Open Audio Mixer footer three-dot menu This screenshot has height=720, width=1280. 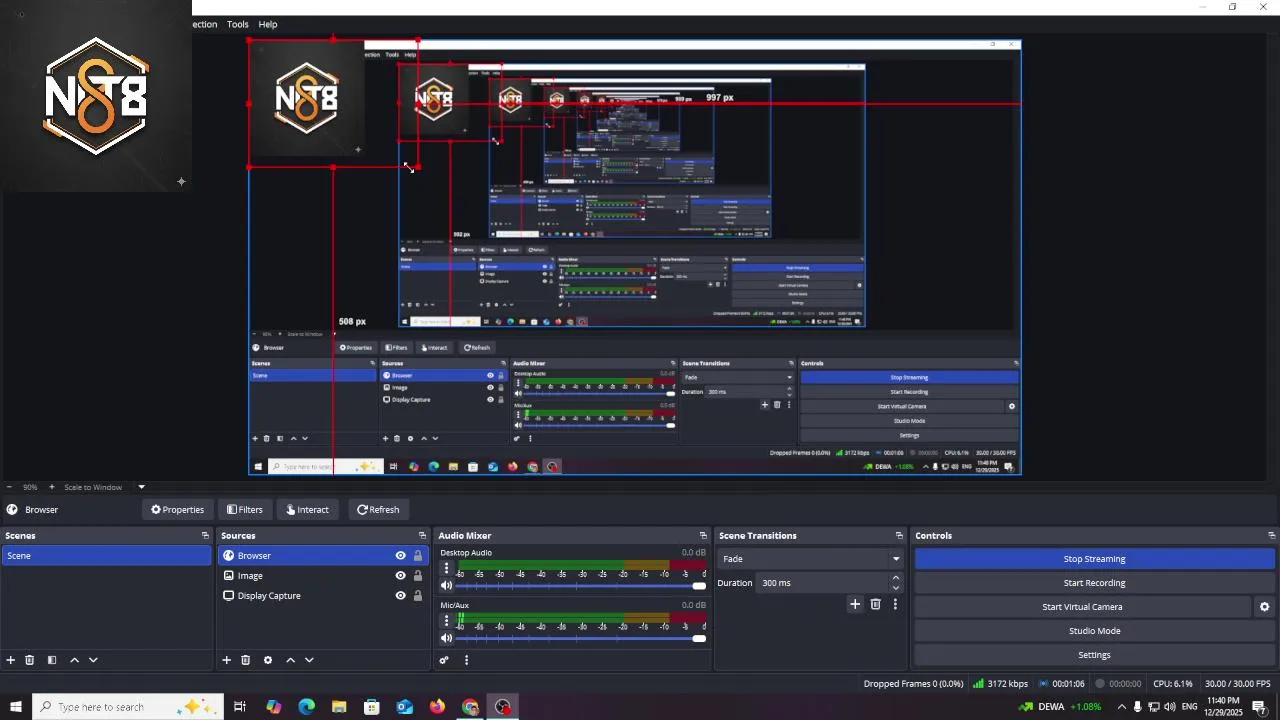click(x=466, y=660)
